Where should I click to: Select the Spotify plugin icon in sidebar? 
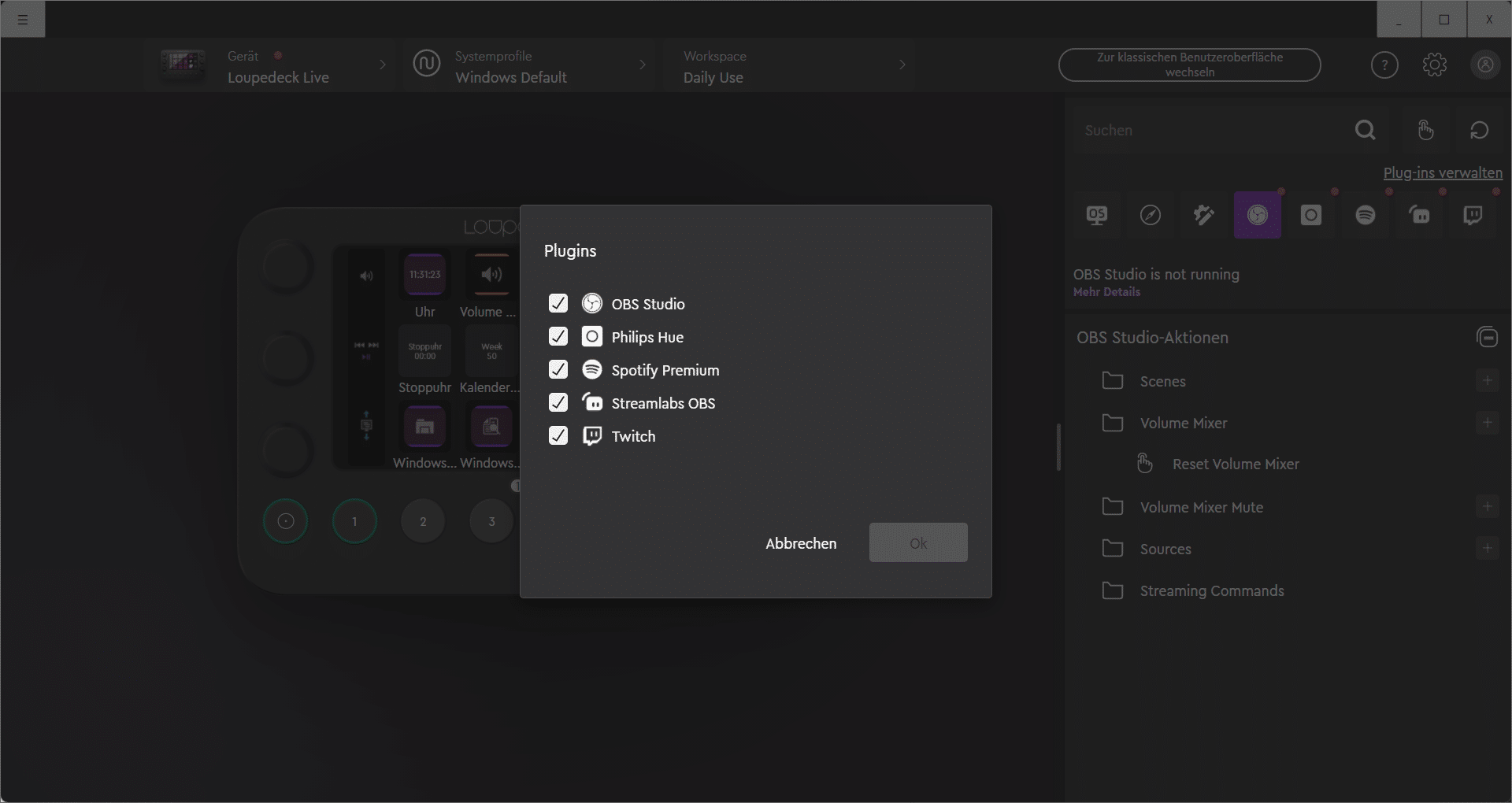[1365, 215]
